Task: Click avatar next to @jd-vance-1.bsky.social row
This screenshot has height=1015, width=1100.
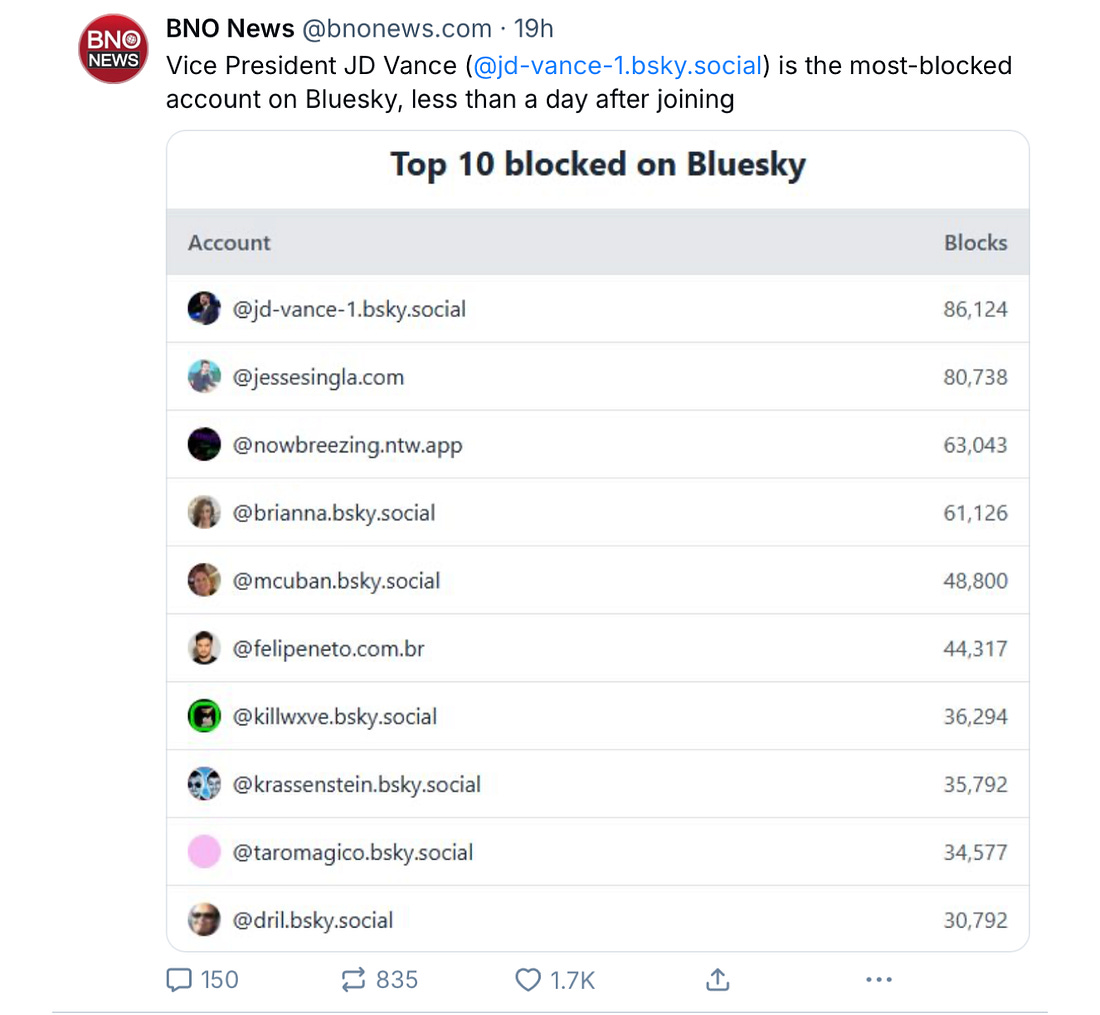Action: (x=204, y=309)
